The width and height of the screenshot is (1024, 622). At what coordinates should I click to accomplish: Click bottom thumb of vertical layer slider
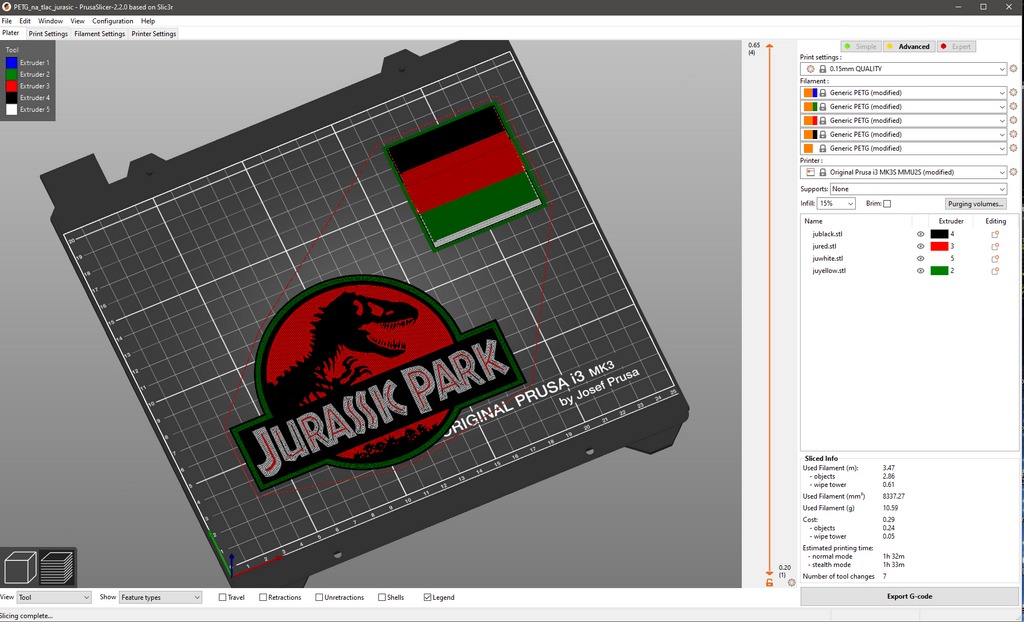coord(769,573)
